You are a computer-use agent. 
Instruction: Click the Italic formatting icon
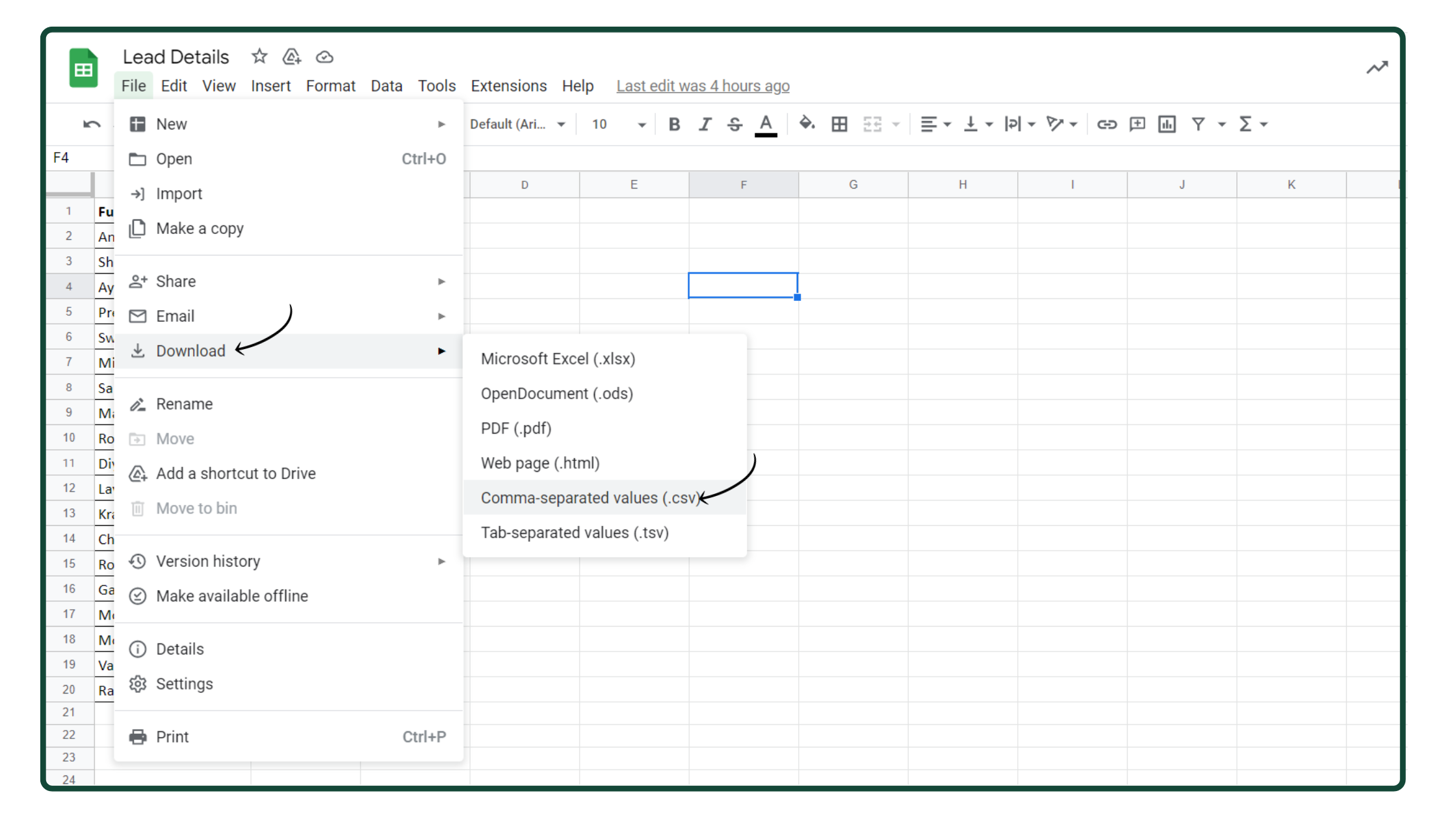705,124
